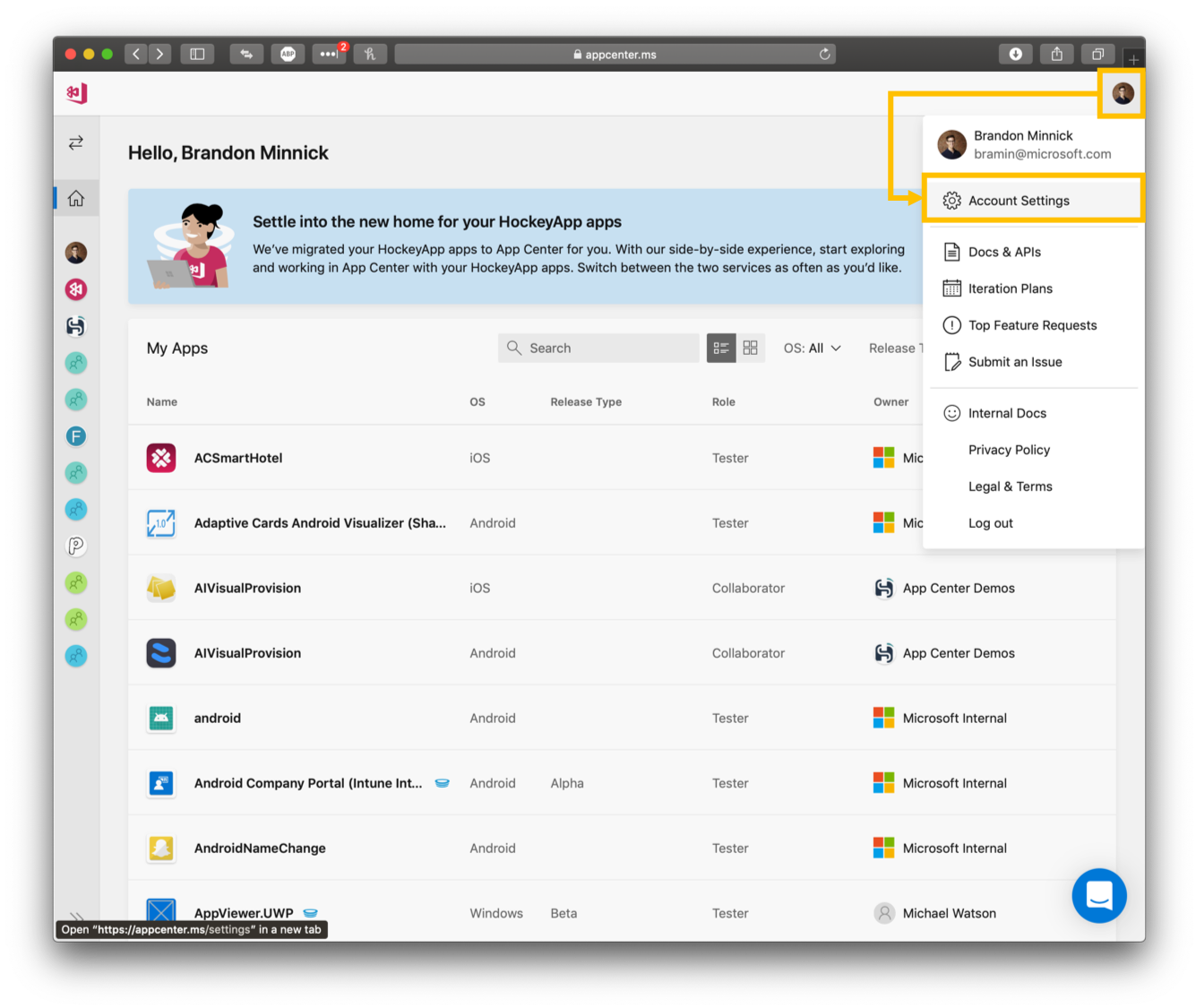The width and height of the screenshot is (1196, 1008).
Task: Log out from the profile menu
Action: [990, 523]
